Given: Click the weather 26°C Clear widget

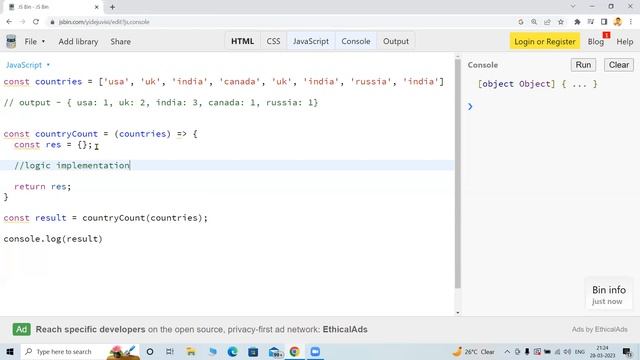Looking at the screenshot, I should click(473, 351).
